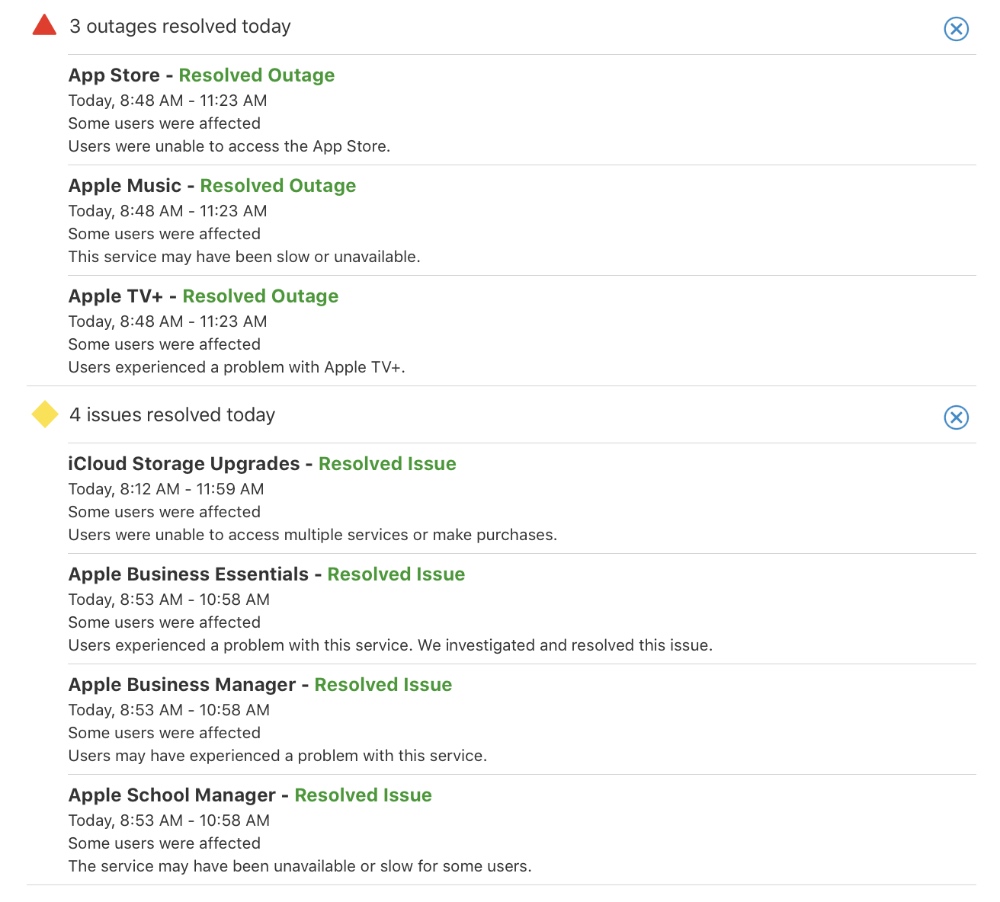Click iCloud Storage Upgrades time 8:12 AM - 11:59 AM
This screenshot has height=902, width=1000.
(x=166, y=489)
